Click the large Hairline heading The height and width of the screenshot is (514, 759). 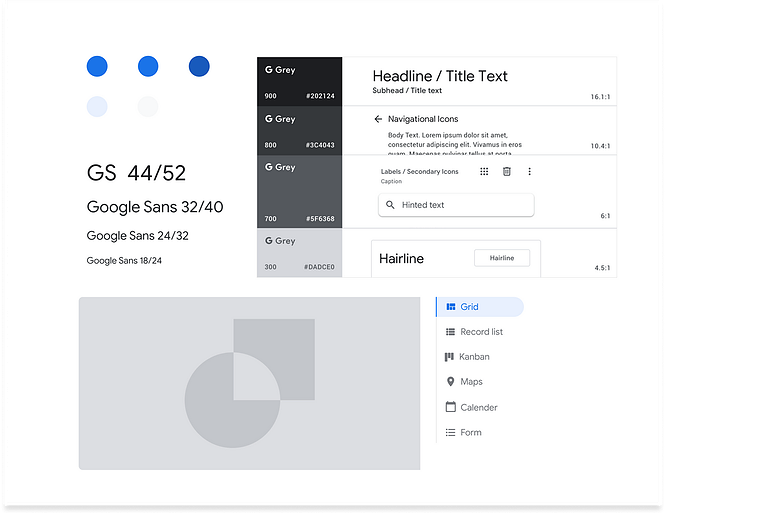click(x=401, y=259)
